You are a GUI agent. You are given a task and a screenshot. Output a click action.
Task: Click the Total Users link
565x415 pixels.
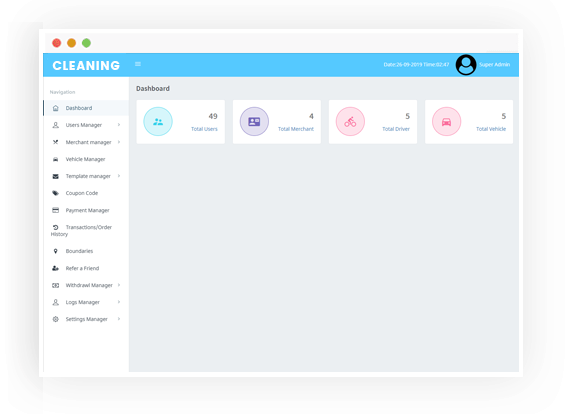(x=204, y=129)
